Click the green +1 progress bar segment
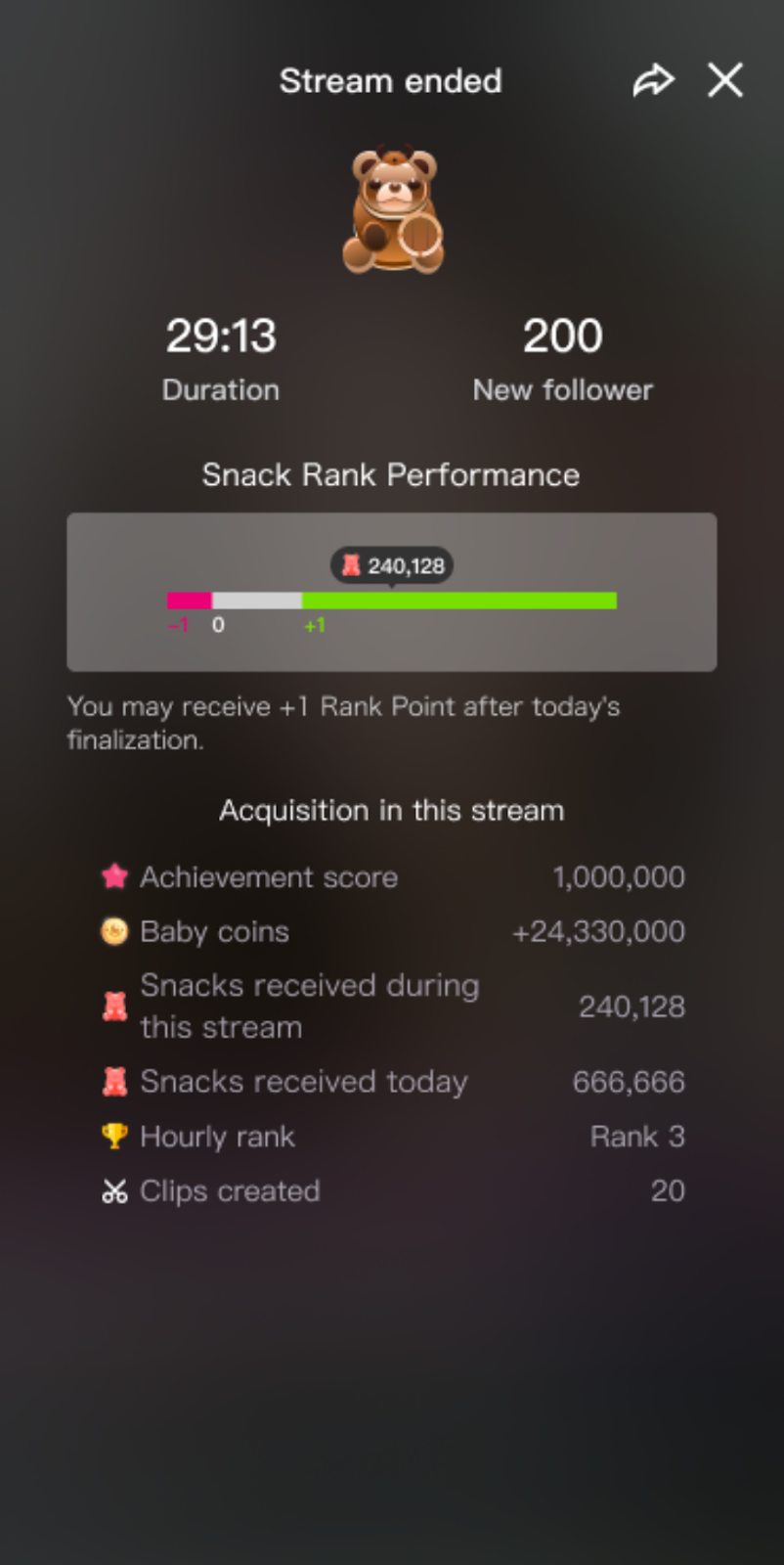 [x=458, y=601]
